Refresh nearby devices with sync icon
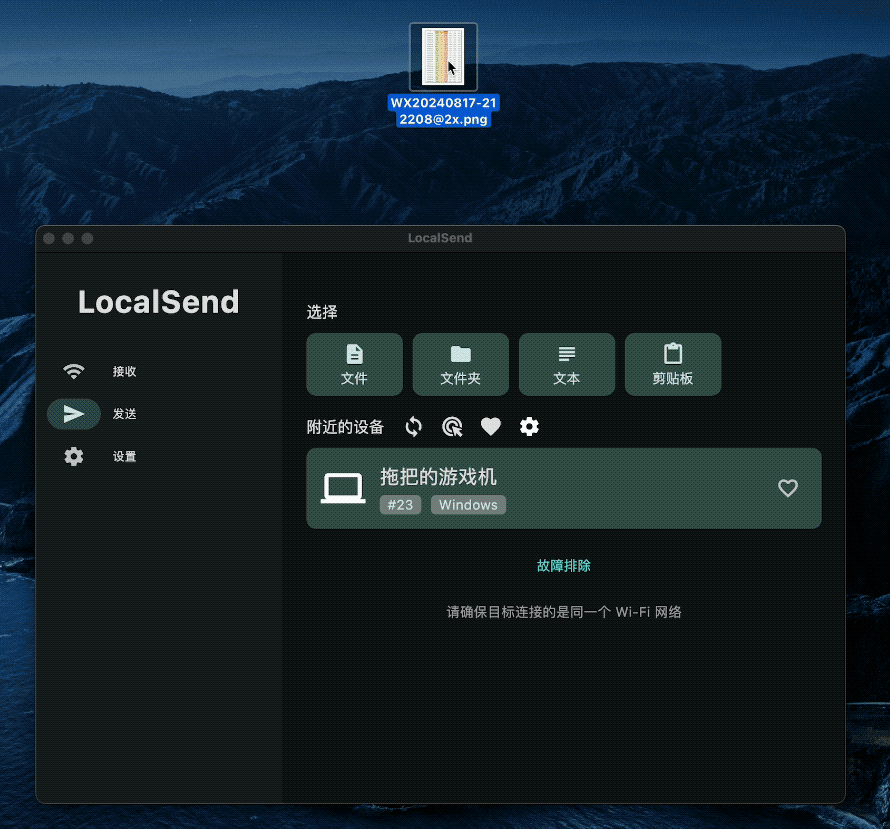This screenshot has width=890, height=829. click(414, 427)
